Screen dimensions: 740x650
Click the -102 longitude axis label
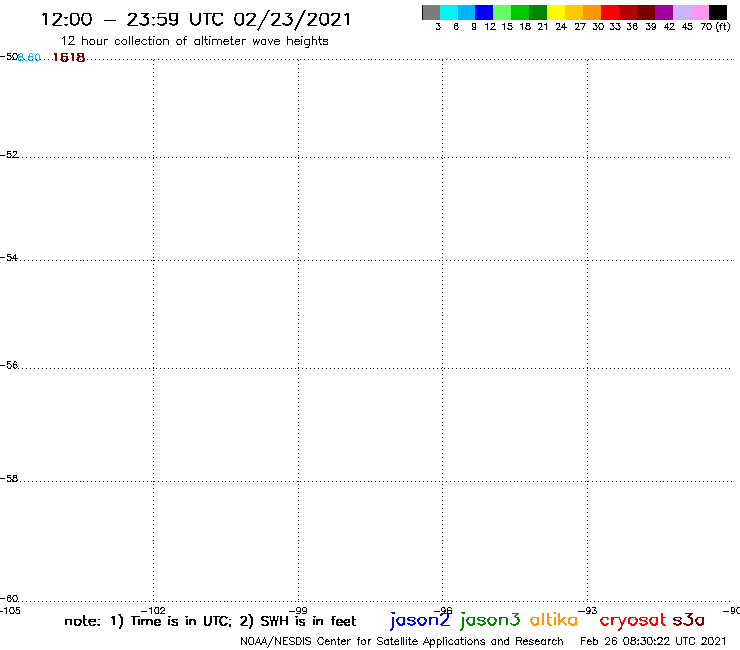(153, 611)
